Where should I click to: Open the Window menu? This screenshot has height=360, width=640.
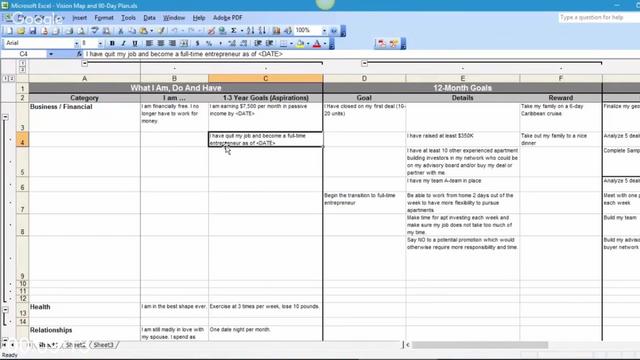point(174,18)
